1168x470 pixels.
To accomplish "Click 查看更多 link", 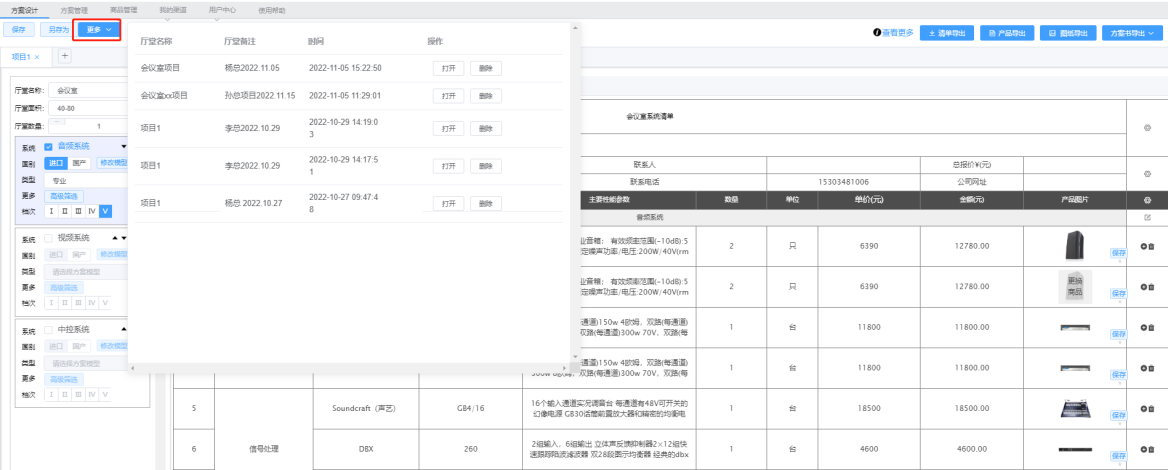I will tap(898, 33).
